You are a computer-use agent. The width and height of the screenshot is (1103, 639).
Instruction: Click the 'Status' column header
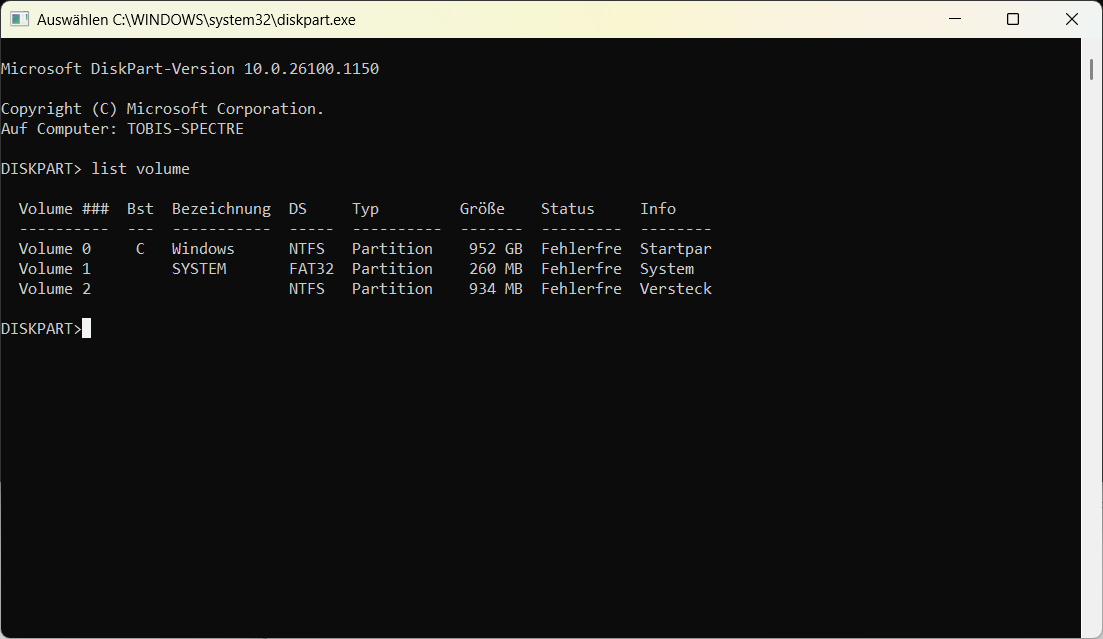[x=567, y=209]
